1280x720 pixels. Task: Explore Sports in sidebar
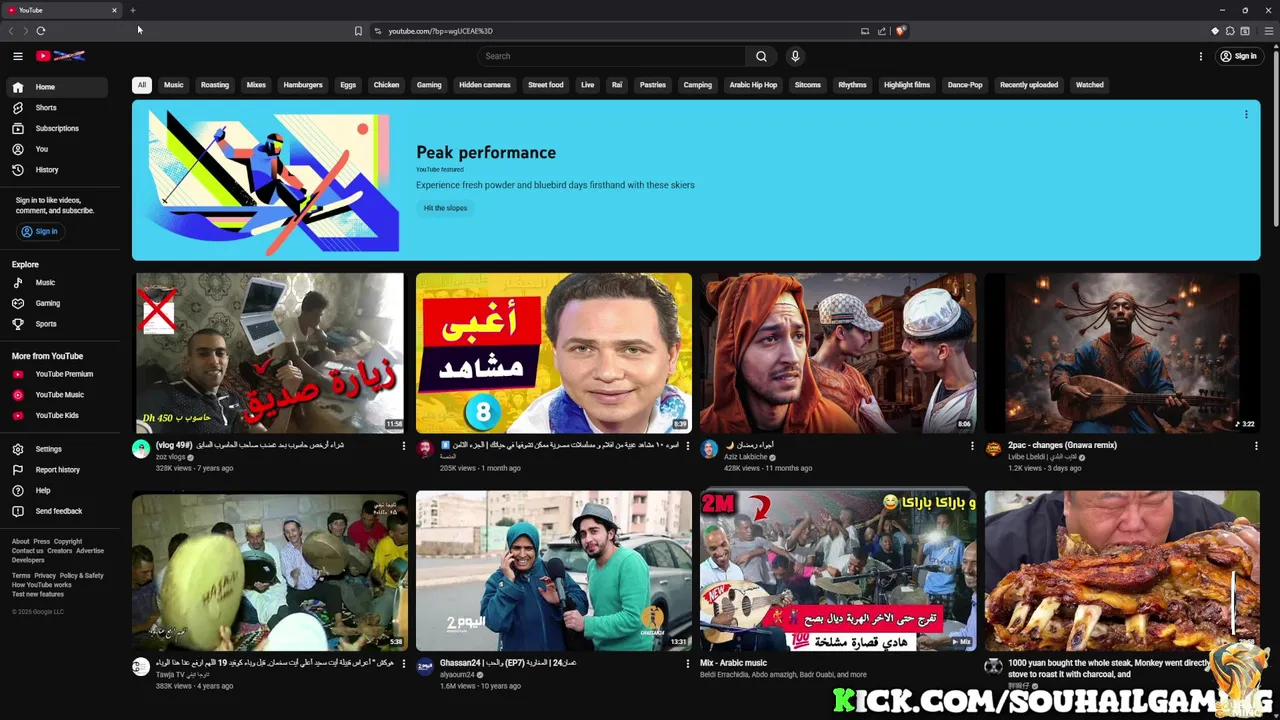pos(56,324)
